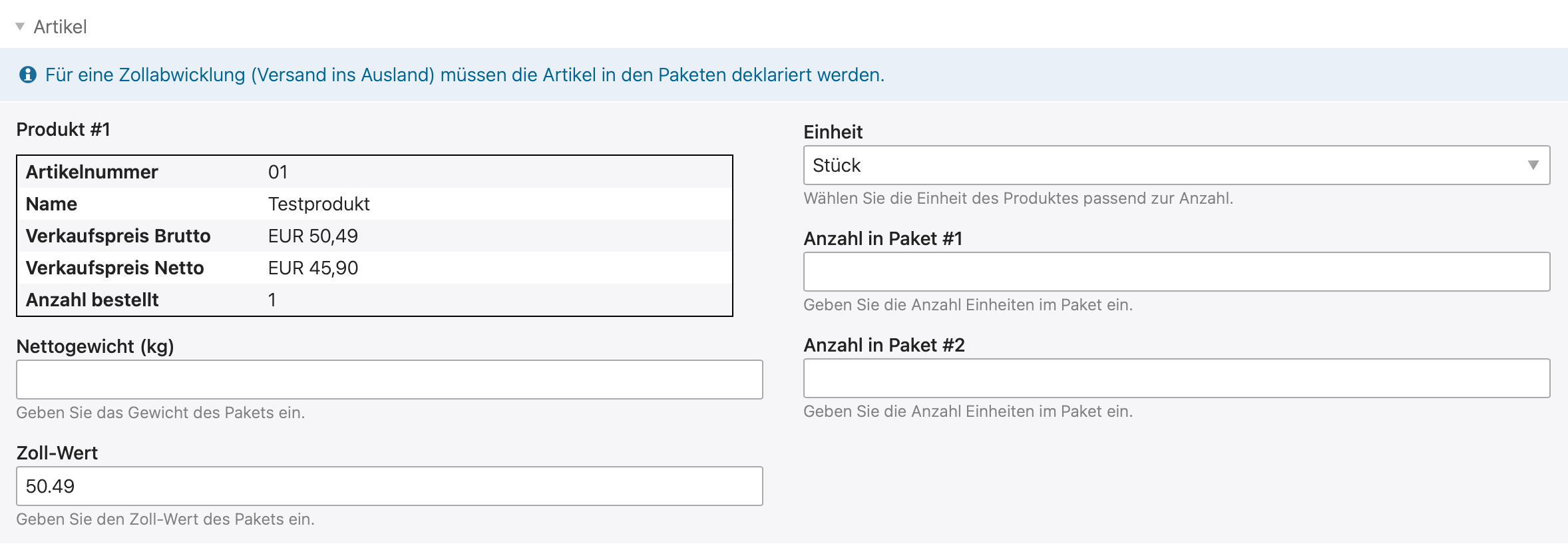Click the Nettogewicht (kg) label
The image size is (1568, 558).
(95, 346)
